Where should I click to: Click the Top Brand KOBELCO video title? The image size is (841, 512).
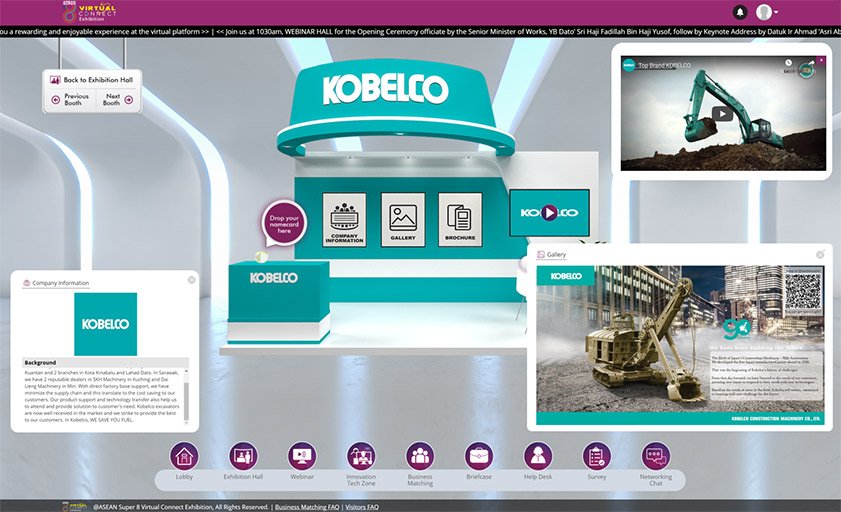(665, 65)
